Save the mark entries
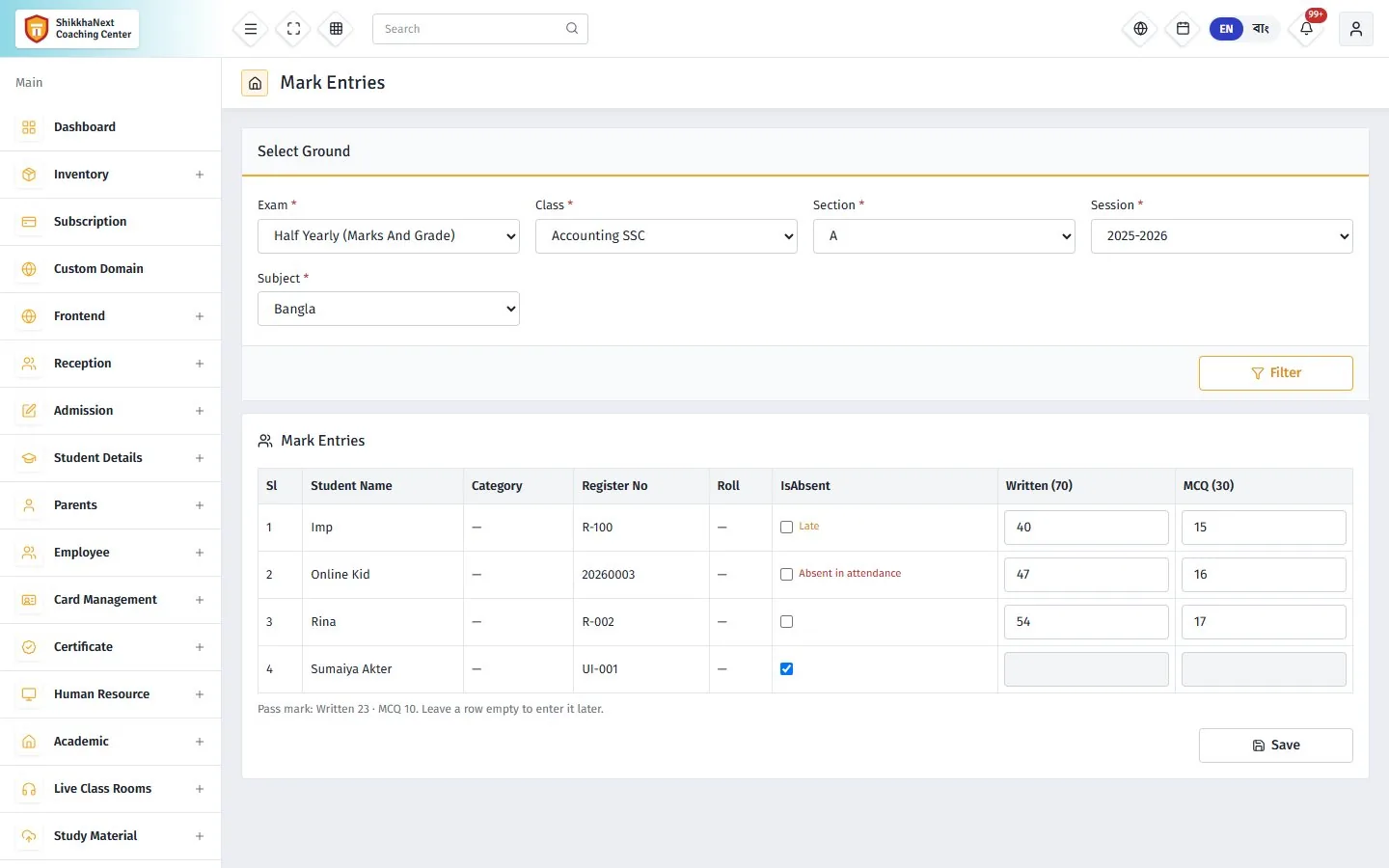 1276,746
